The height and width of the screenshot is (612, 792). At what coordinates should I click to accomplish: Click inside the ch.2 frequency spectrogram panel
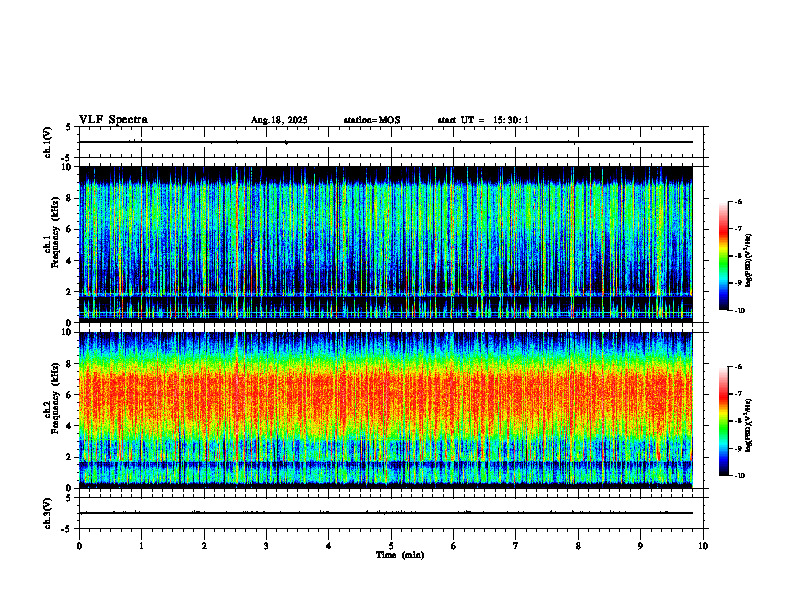click(386, 410)
